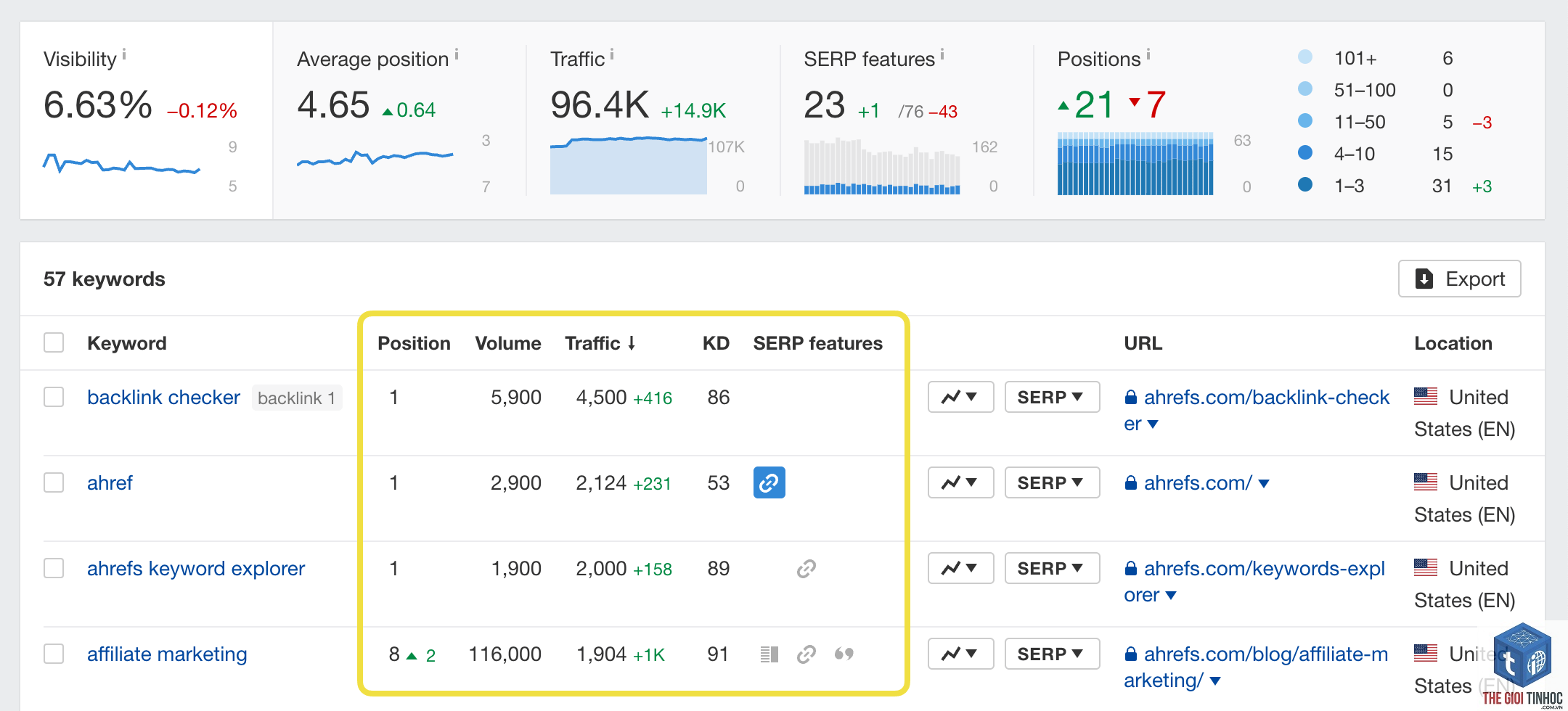Screen dimensions: 1568x711
Task: Click 101+ positions legend dot
Action: [x=1305, y=57]
